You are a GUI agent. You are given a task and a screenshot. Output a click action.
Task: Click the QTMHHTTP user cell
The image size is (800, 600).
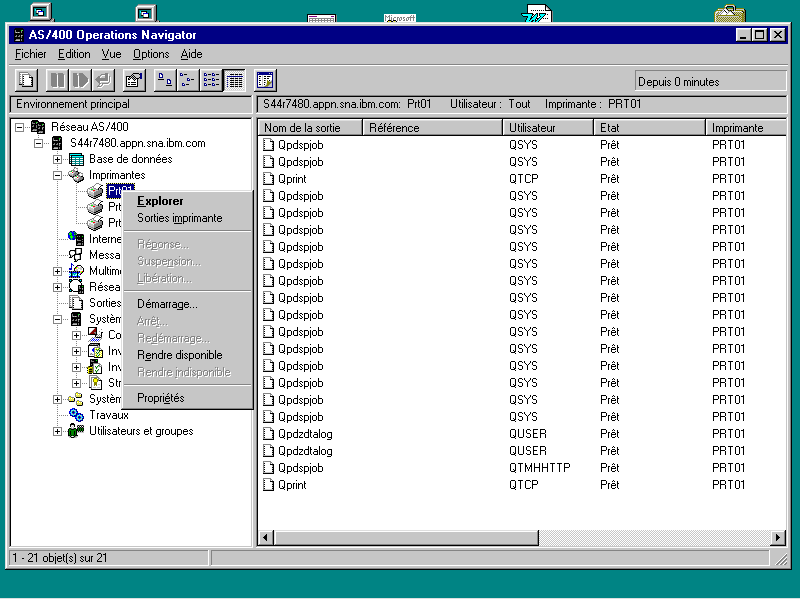540,468
